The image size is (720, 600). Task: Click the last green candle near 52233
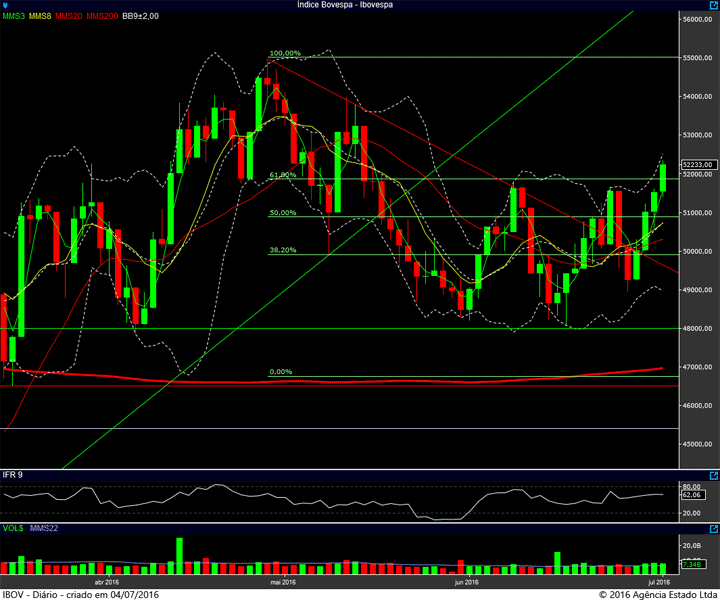663,178
